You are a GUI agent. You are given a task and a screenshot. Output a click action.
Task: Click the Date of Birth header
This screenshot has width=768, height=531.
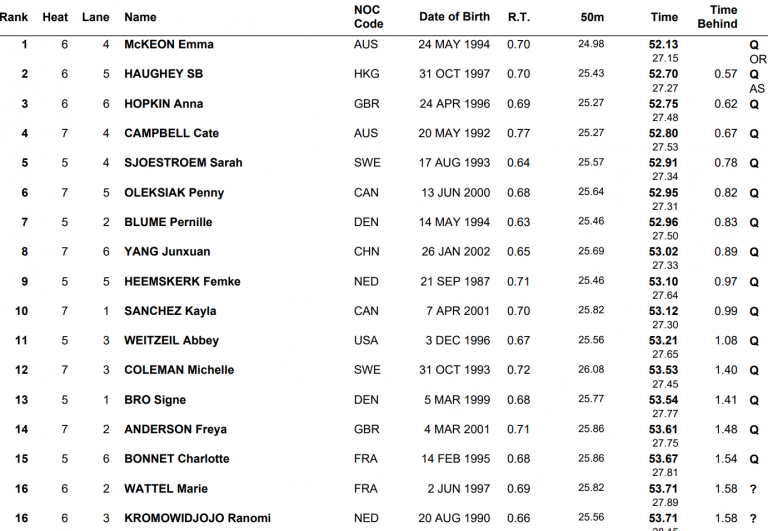[454, 17]
